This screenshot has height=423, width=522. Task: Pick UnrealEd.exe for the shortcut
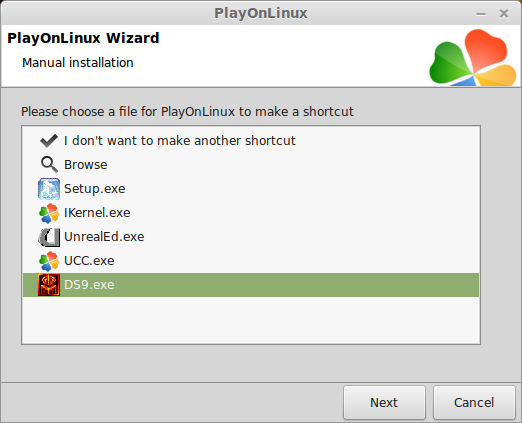click(x=251, y=237)
